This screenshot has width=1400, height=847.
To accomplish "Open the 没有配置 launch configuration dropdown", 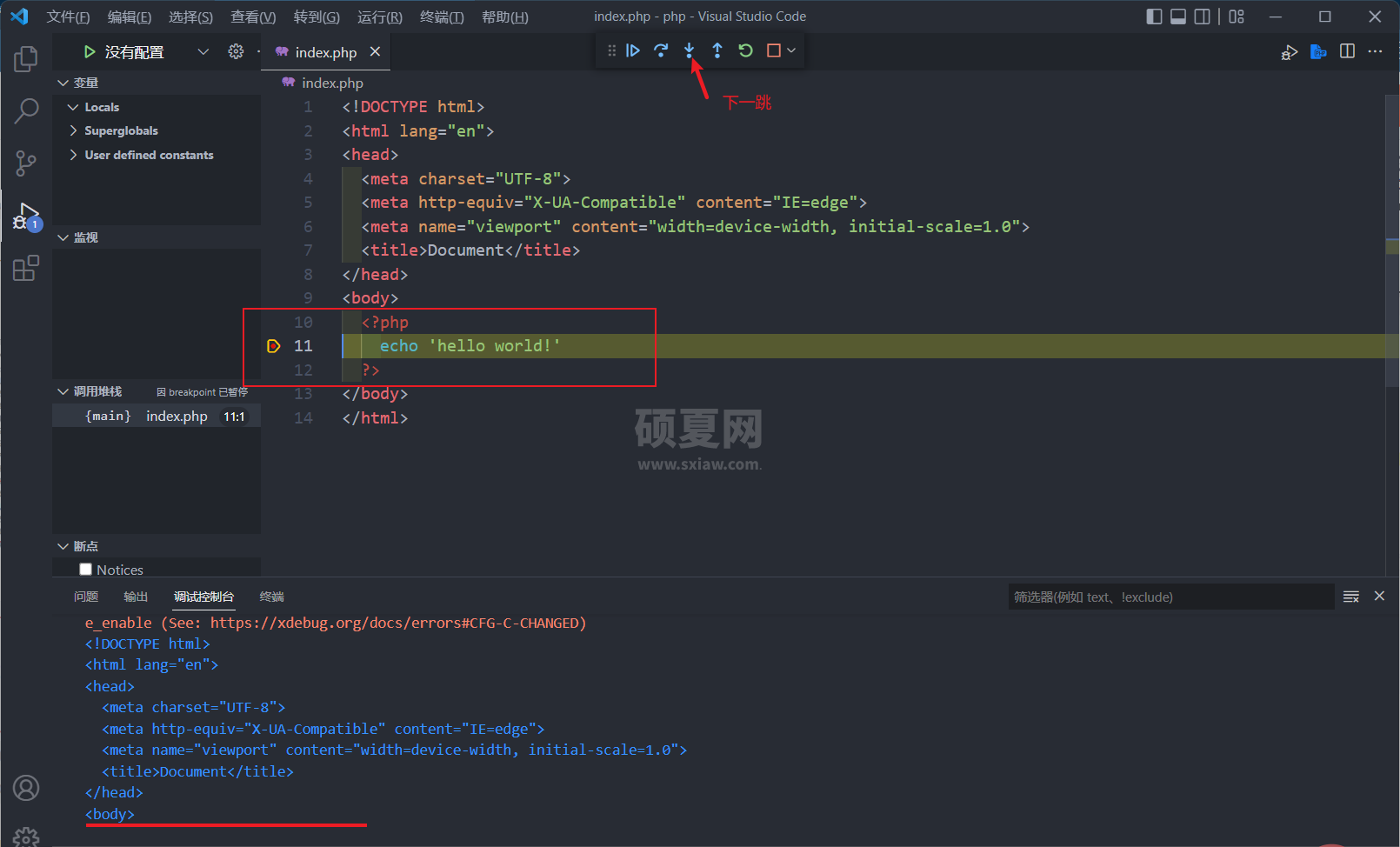I will pos(157,52).
